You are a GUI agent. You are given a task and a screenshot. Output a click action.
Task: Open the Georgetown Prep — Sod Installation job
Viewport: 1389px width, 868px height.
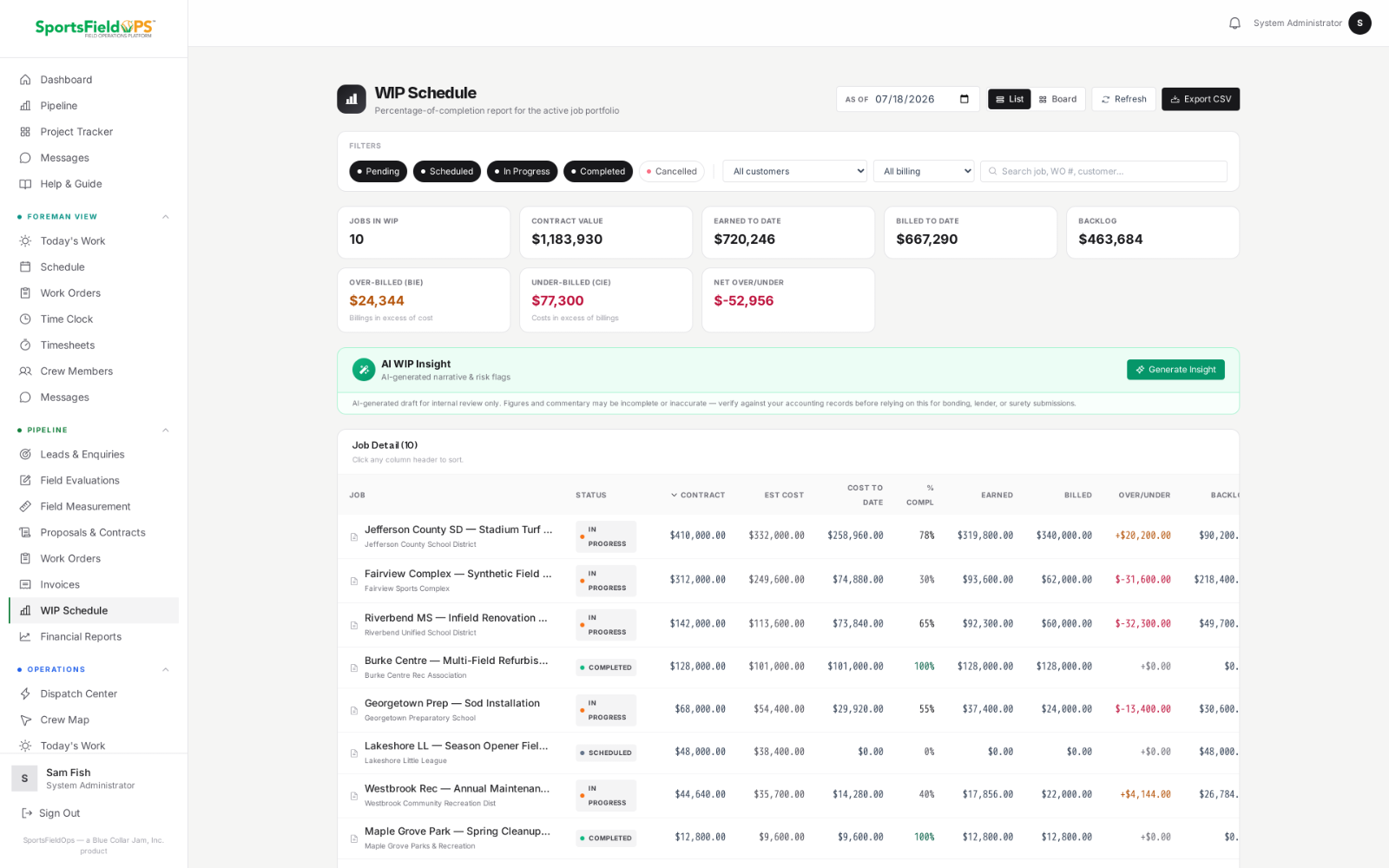point(452,704)
